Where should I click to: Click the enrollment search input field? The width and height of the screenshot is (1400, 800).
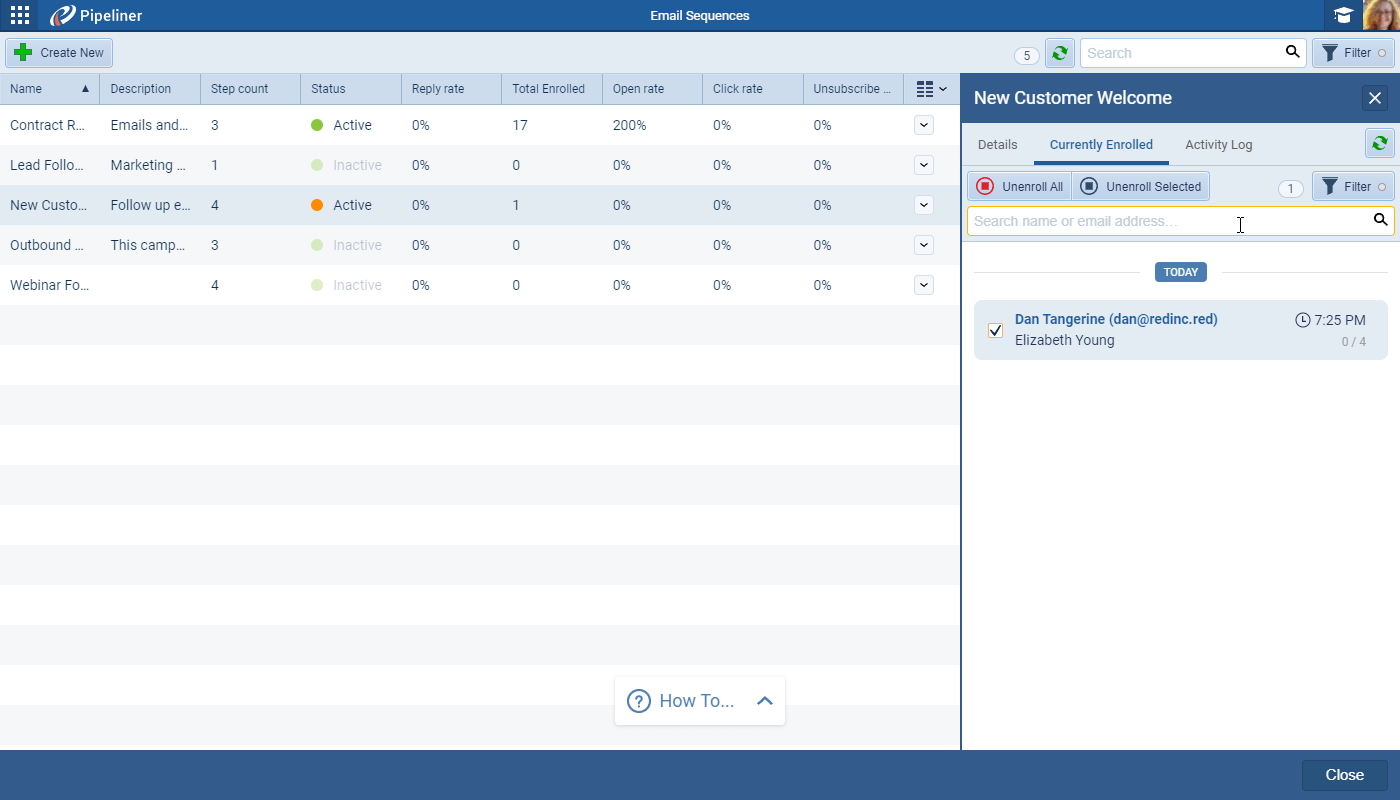tap(1150, 221)
